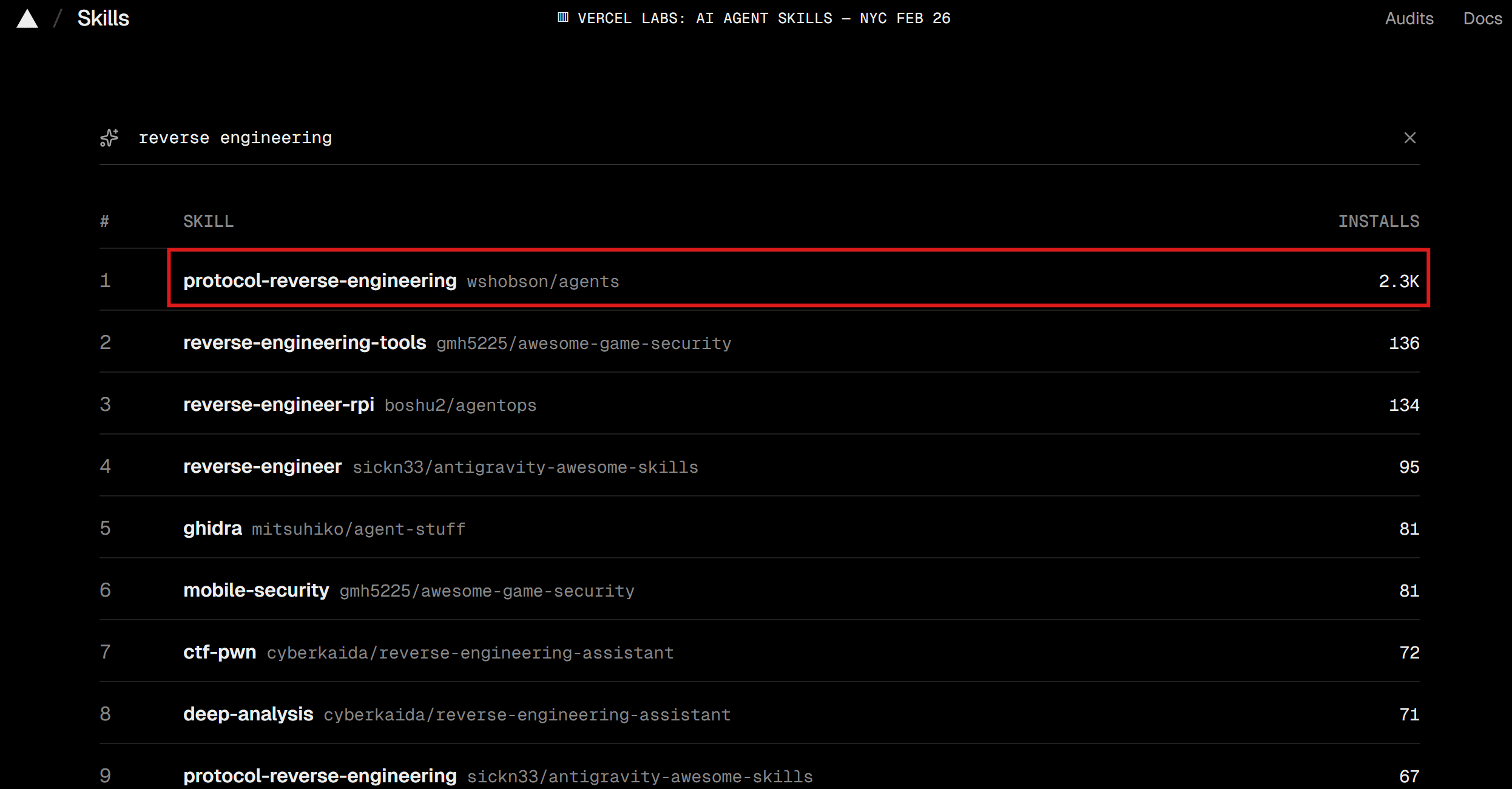Open the Docs page
This screenshot has height=789, width=1512.
click(1482, 19)
